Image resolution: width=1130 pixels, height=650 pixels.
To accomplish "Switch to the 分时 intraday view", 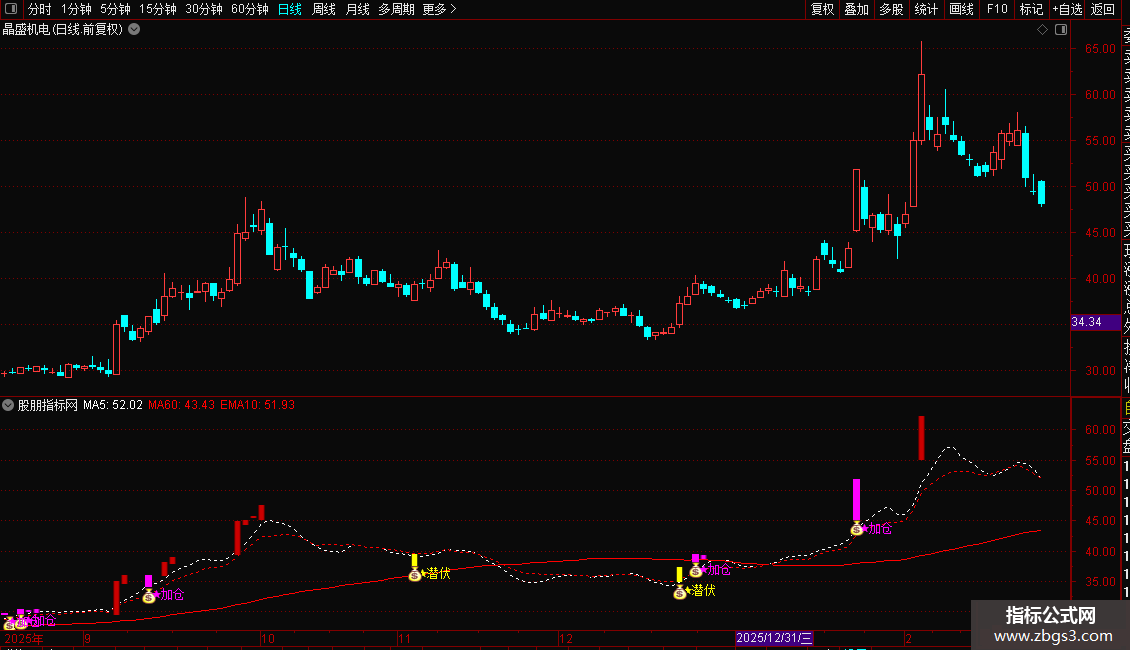I will pos(40,9).
